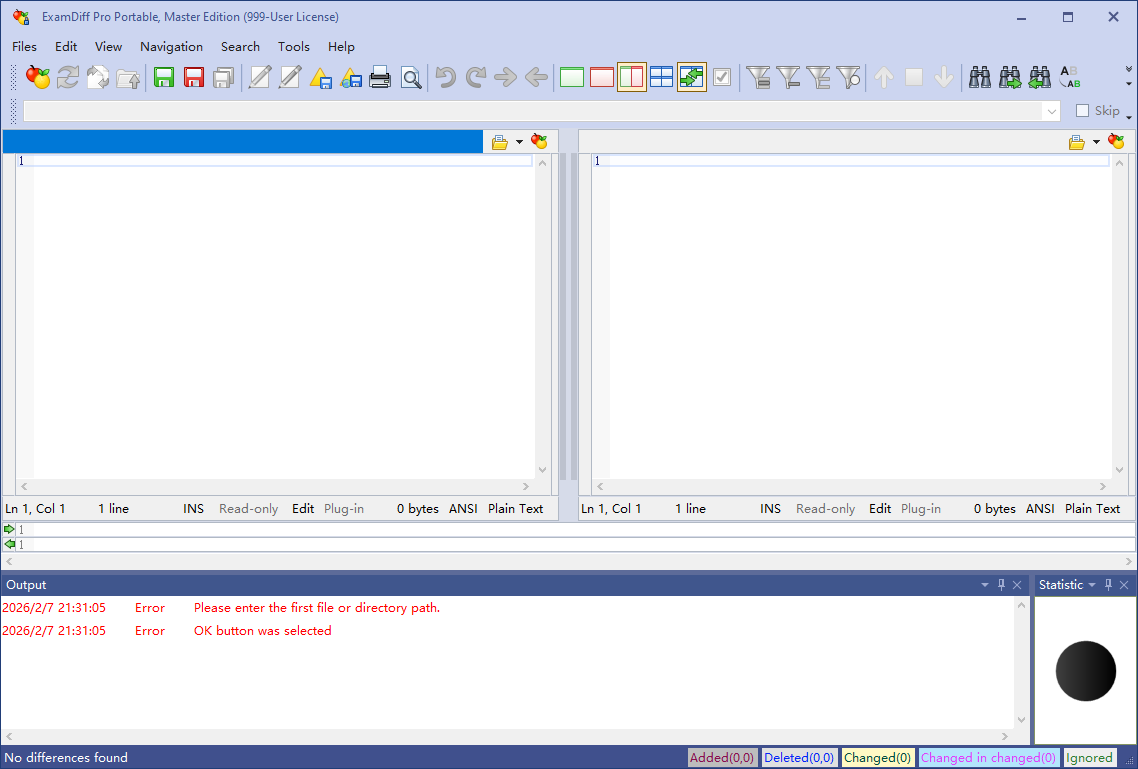Expand the left pane open-file dropdown arrow

click(519, 142)
